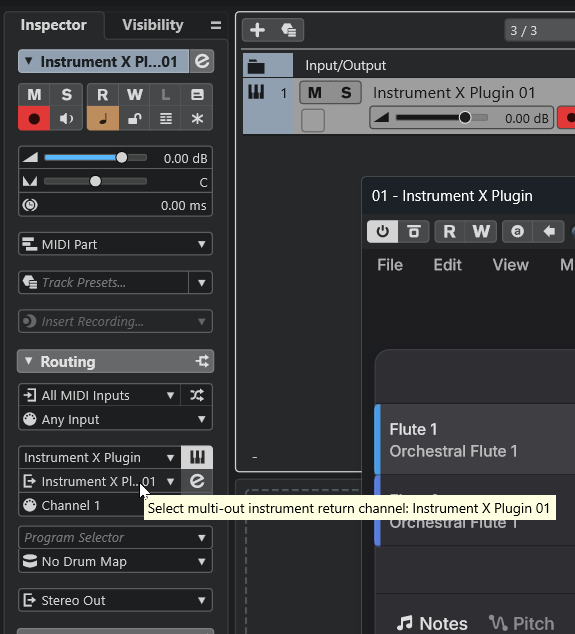
Task: Open Any Input channel dropdown
Action: tap(115, 419)
